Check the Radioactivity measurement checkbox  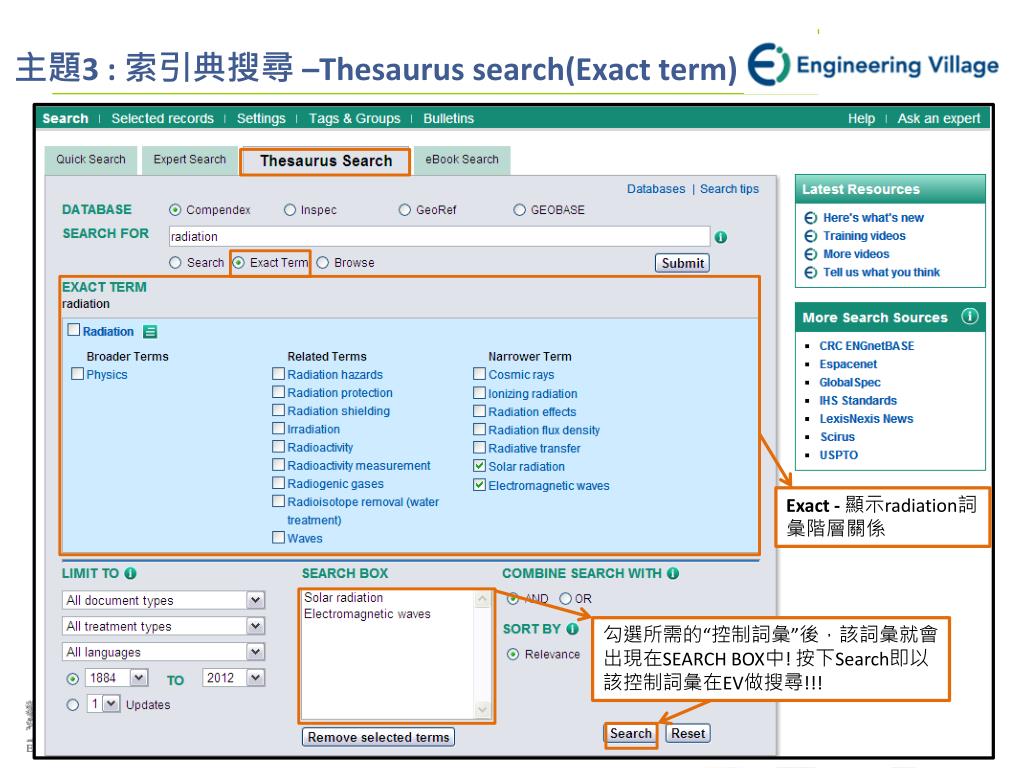point(279,464)
